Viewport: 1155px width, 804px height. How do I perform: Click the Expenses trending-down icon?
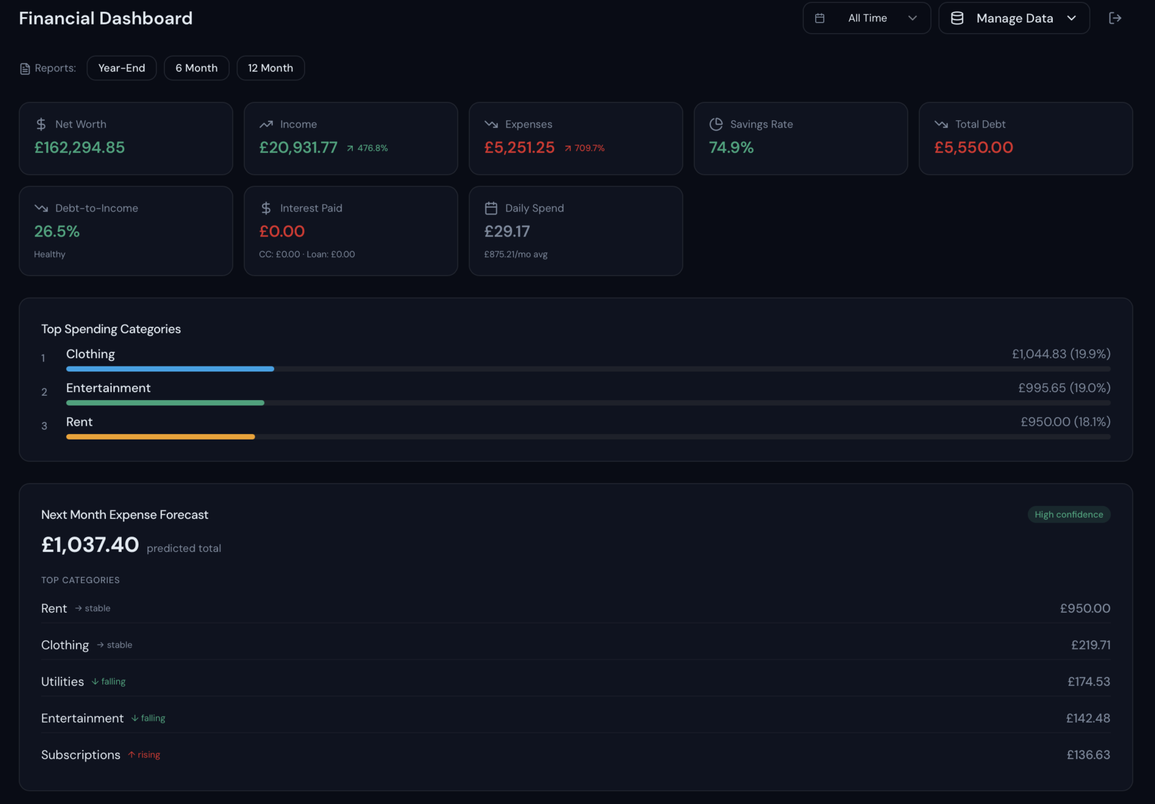(x=491, y=125)
